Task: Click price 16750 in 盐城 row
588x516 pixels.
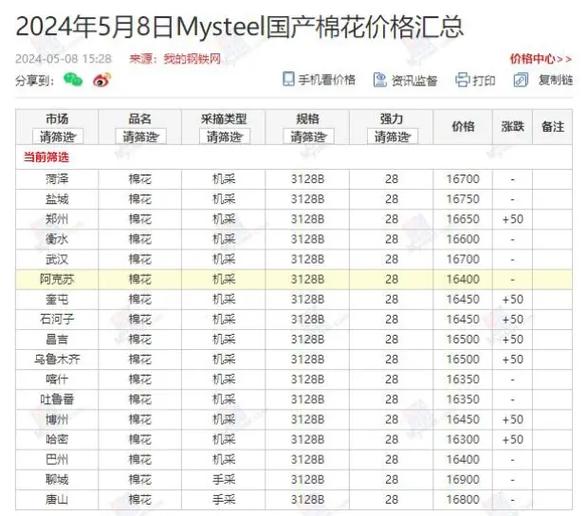Action: tap(463, 199)
